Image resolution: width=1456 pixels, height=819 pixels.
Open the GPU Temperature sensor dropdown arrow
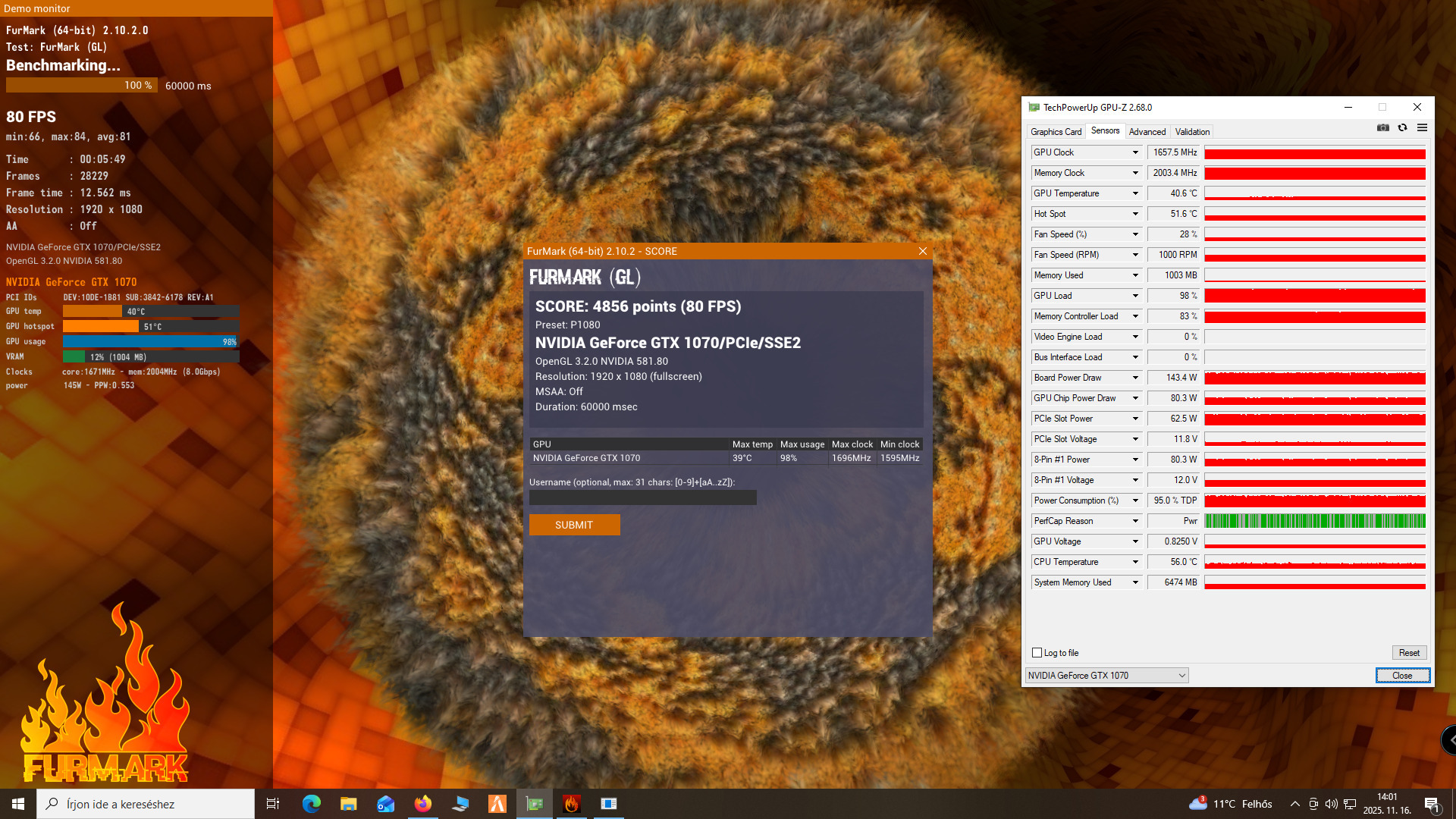click(x=1135, y=193)
